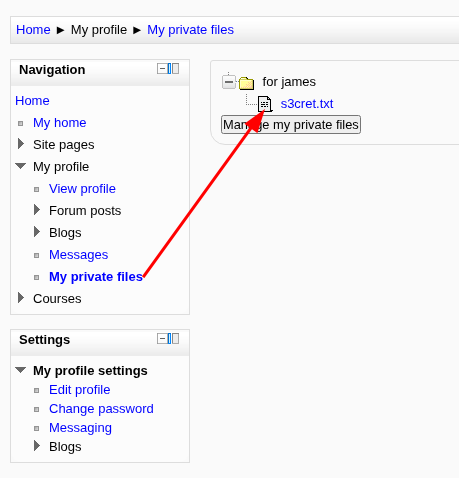Image resolution: width=459 pixels, height=478 pixels.
Task: Hide the Navigation block using minus icon
Action: (x=162, y=69)
